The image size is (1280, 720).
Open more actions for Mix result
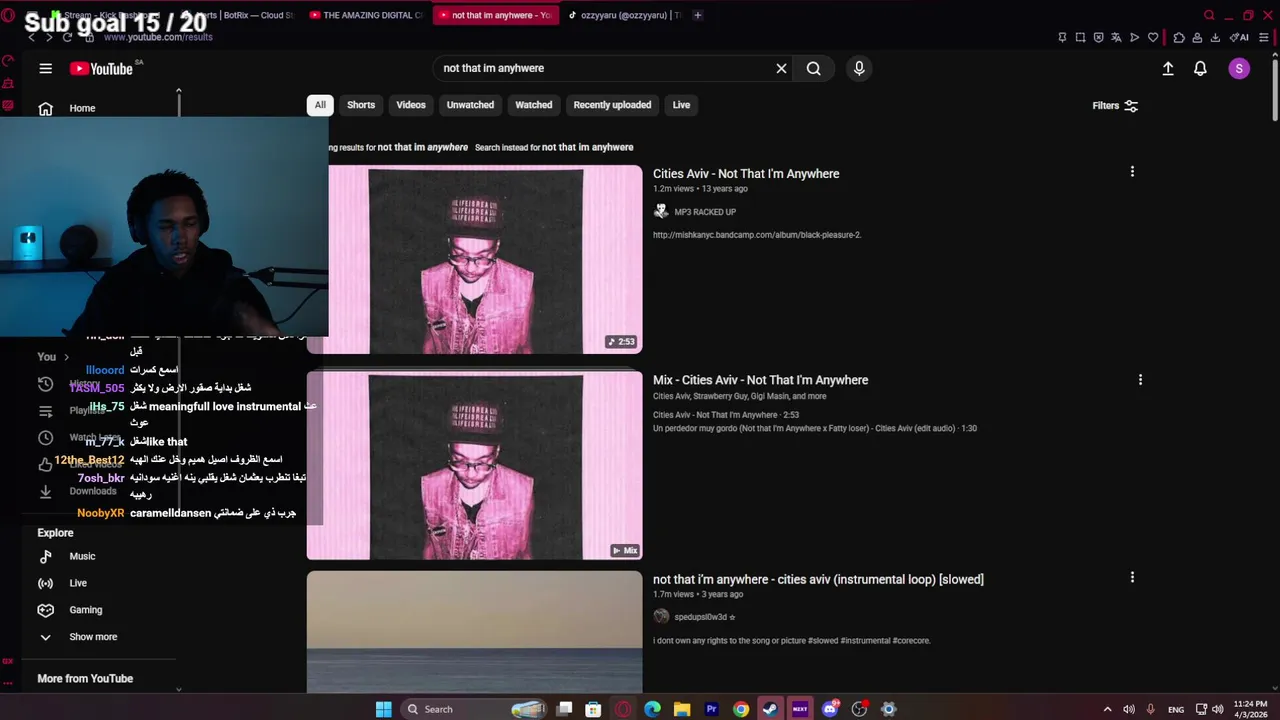1140,380
